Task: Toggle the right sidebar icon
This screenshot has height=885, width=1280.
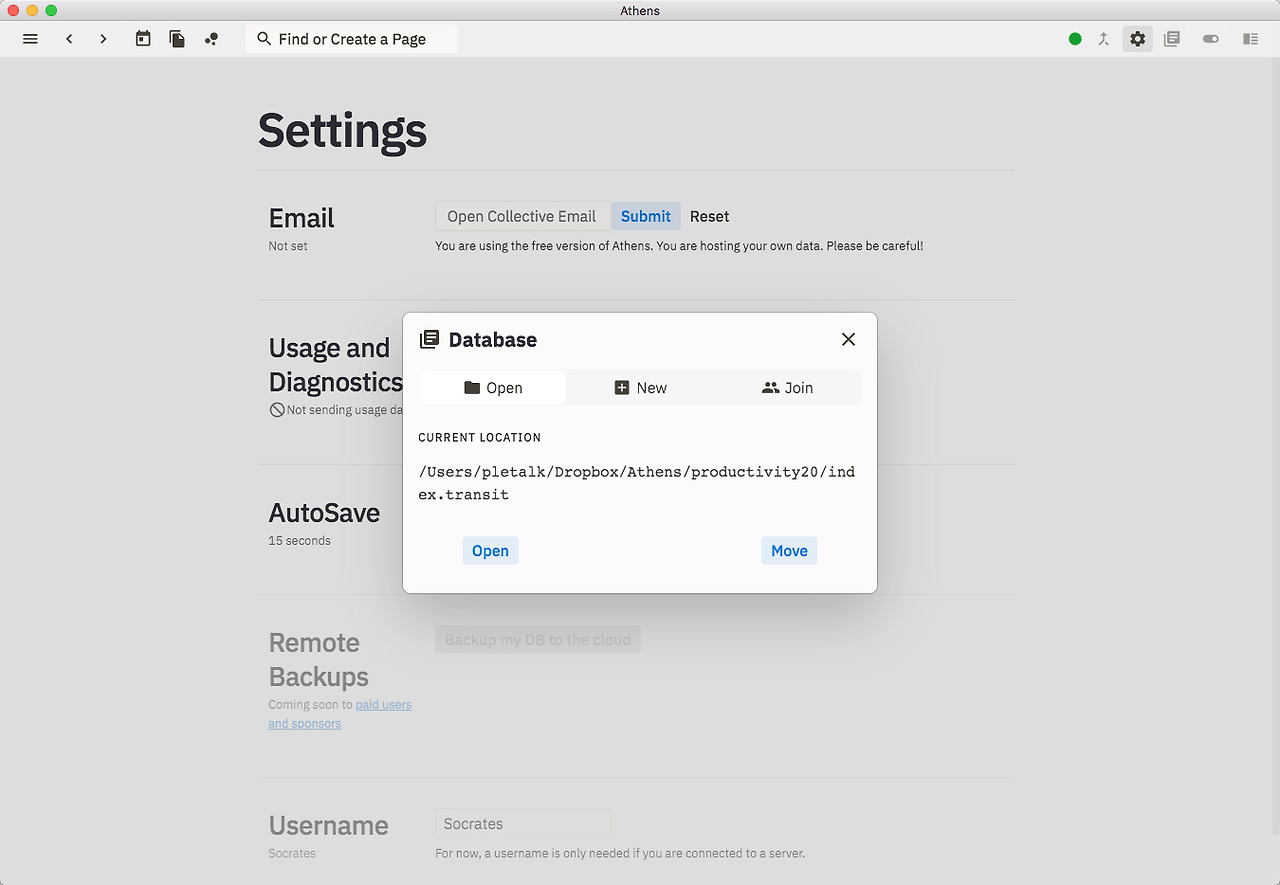Action: click(1250, 39)
